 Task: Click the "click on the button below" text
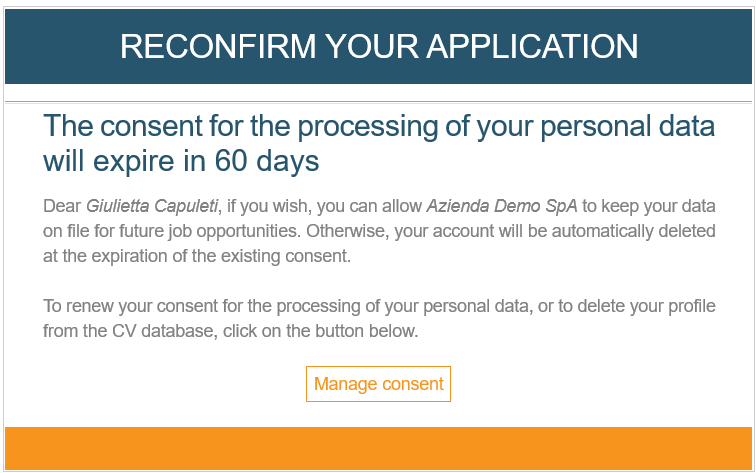click(x=321, y=331)
